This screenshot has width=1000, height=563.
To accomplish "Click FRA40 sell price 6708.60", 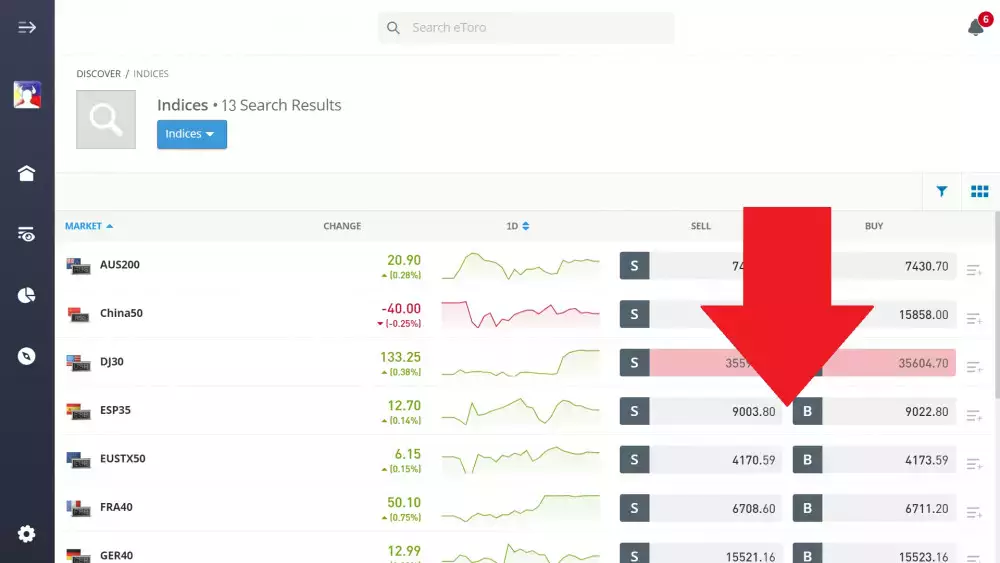I will 753,509.
